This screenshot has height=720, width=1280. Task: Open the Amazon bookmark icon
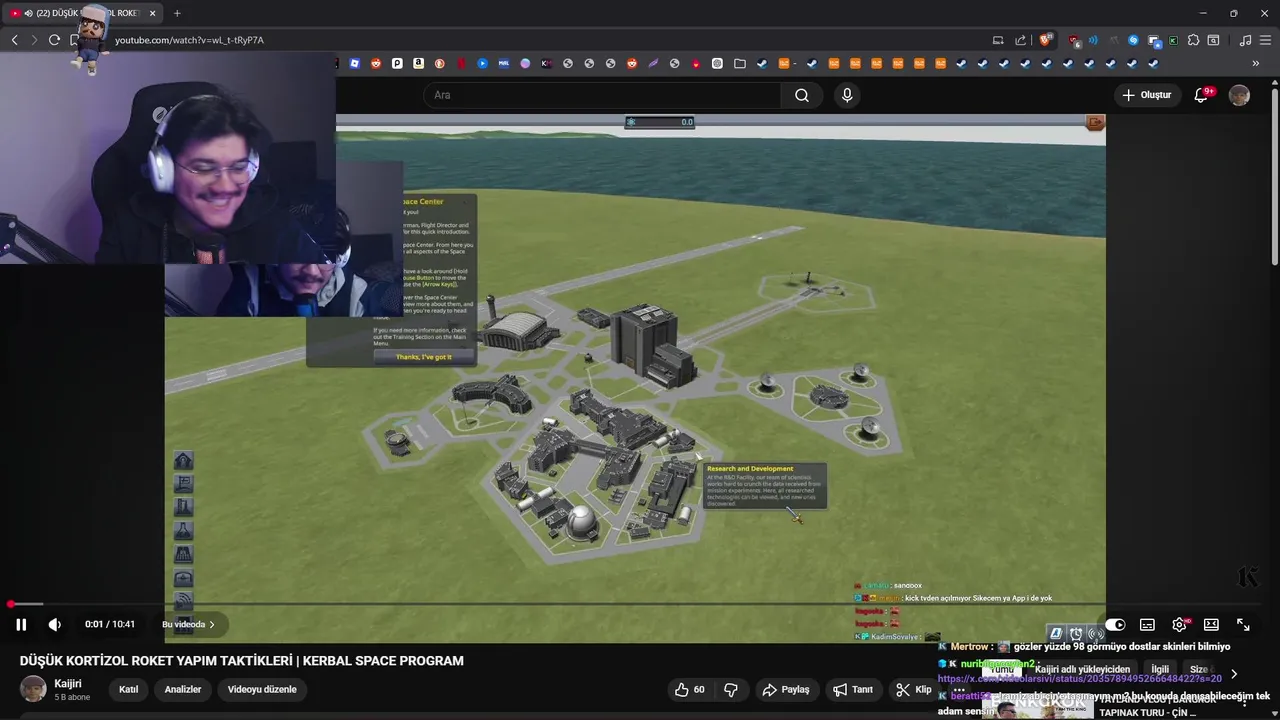coord(418,63)
